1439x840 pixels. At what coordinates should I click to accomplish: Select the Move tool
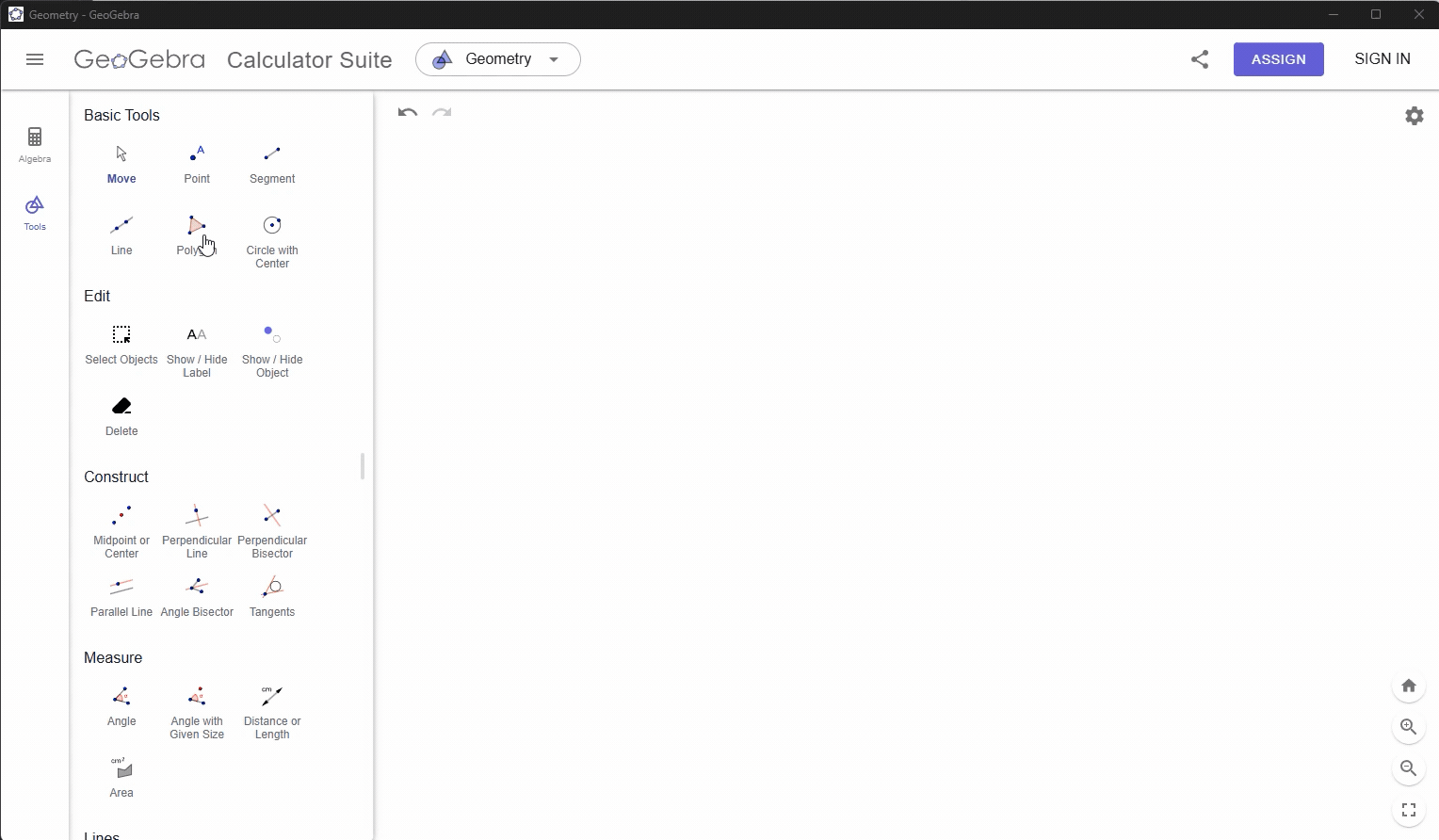[121, 164]
